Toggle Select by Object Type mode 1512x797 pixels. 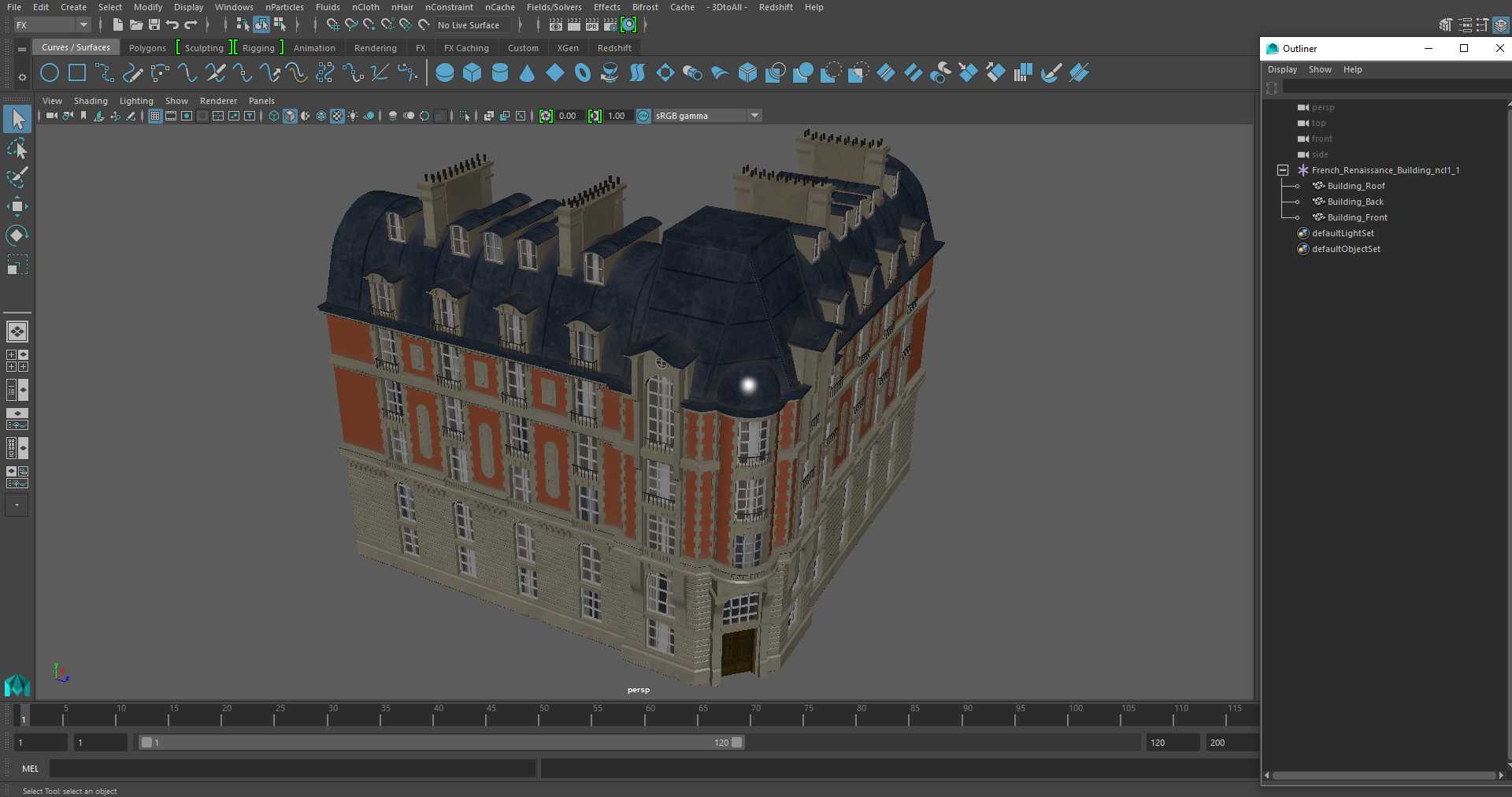(261, 25)
